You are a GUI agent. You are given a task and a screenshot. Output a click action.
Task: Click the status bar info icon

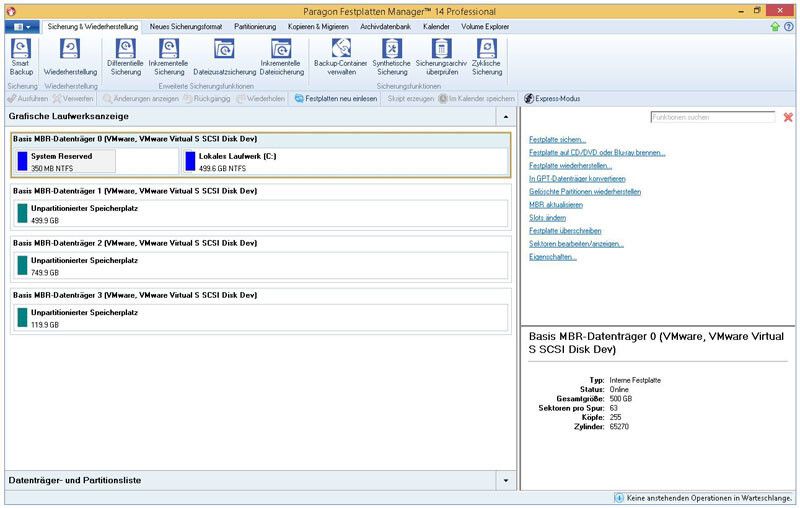619,498
